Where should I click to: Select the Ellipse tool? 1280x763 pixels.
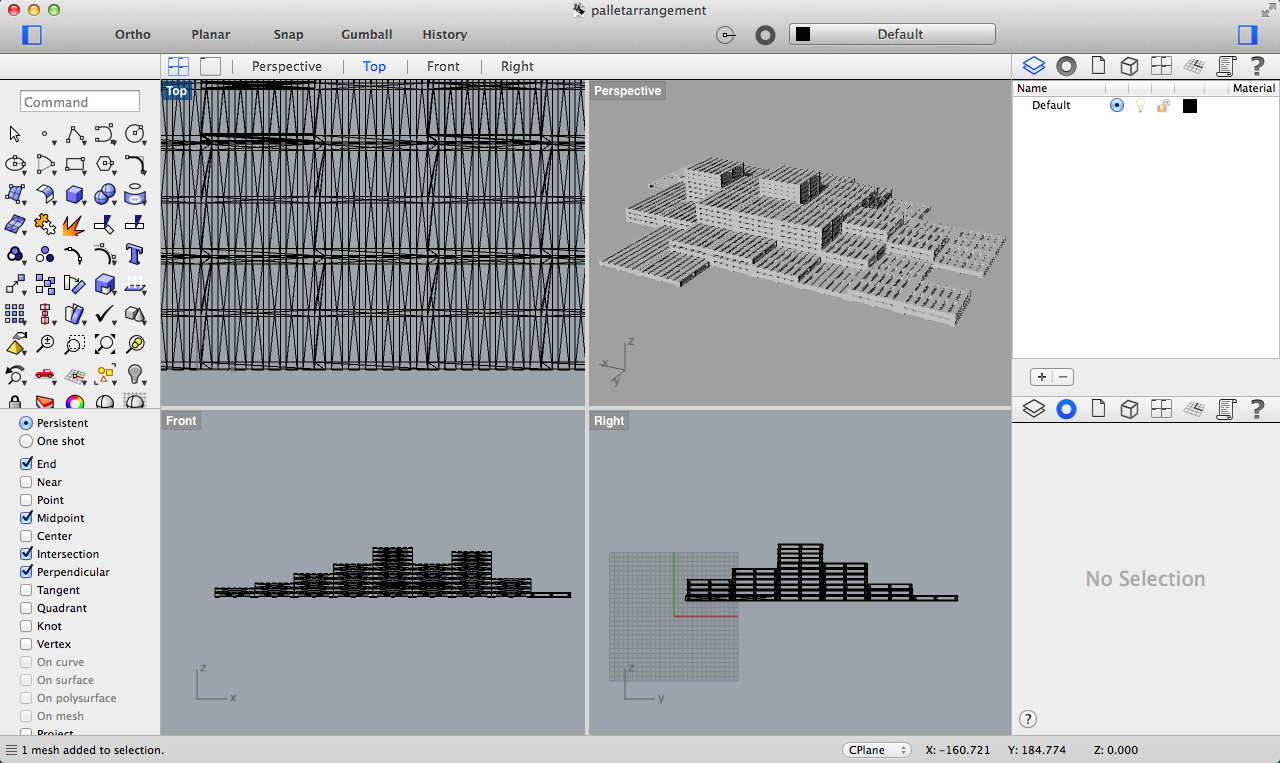[15, 164]
